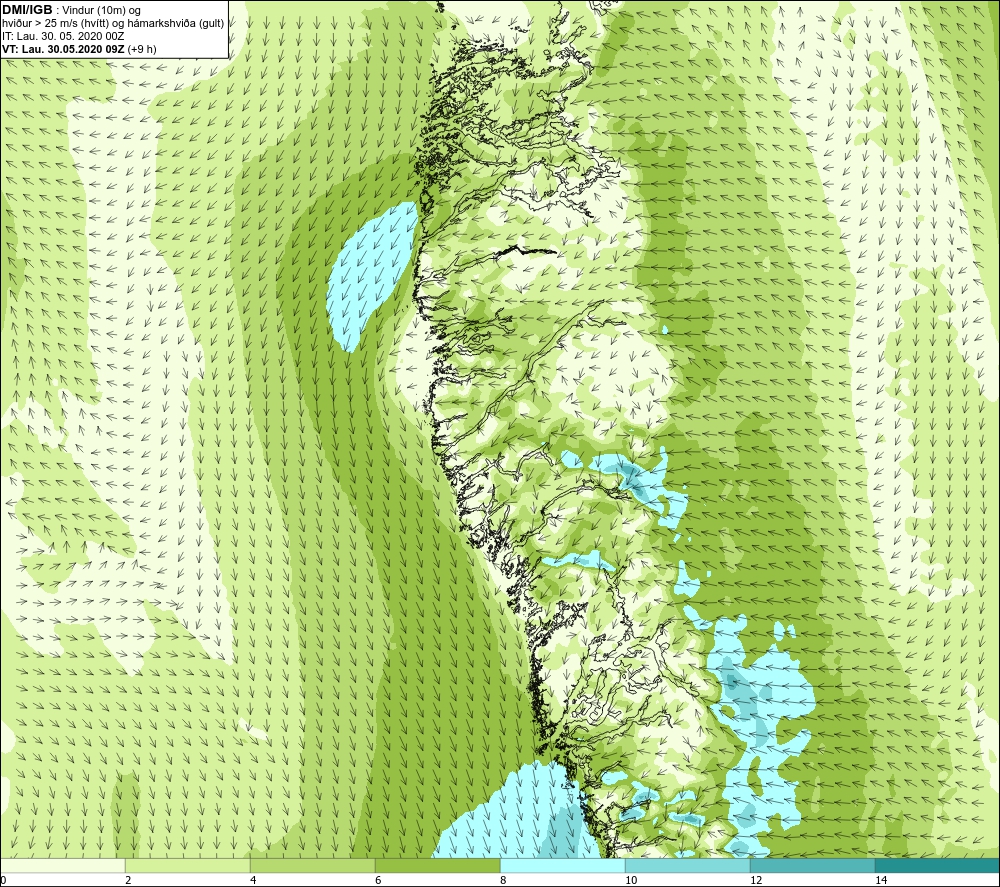Click the 'DMI/IGB' title text
1000x887 pixels.
[x=27, y=10]
